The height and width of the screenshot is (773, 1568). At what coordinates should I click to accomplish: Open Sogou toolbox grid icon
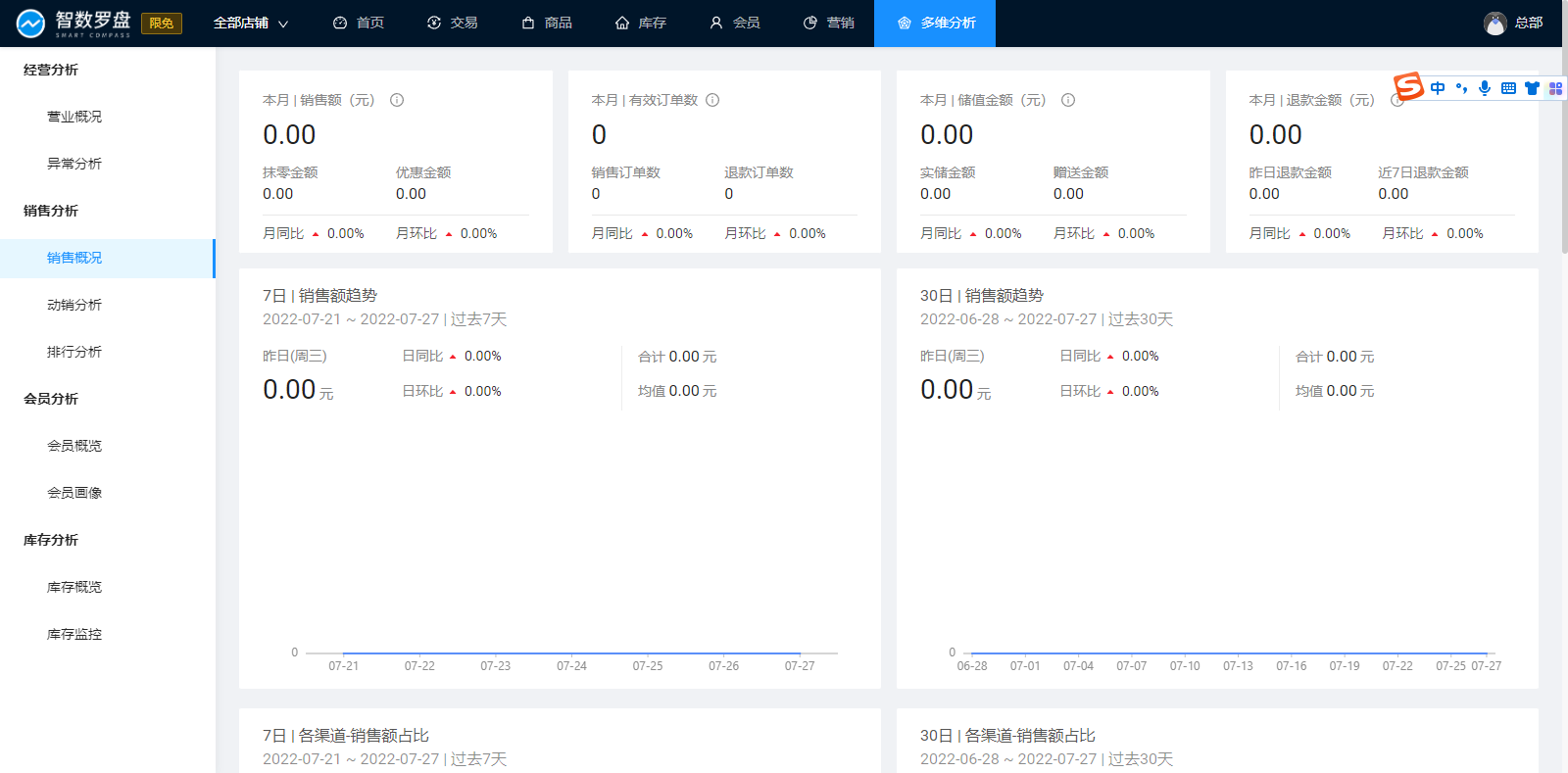click(x=1555, y=88)
